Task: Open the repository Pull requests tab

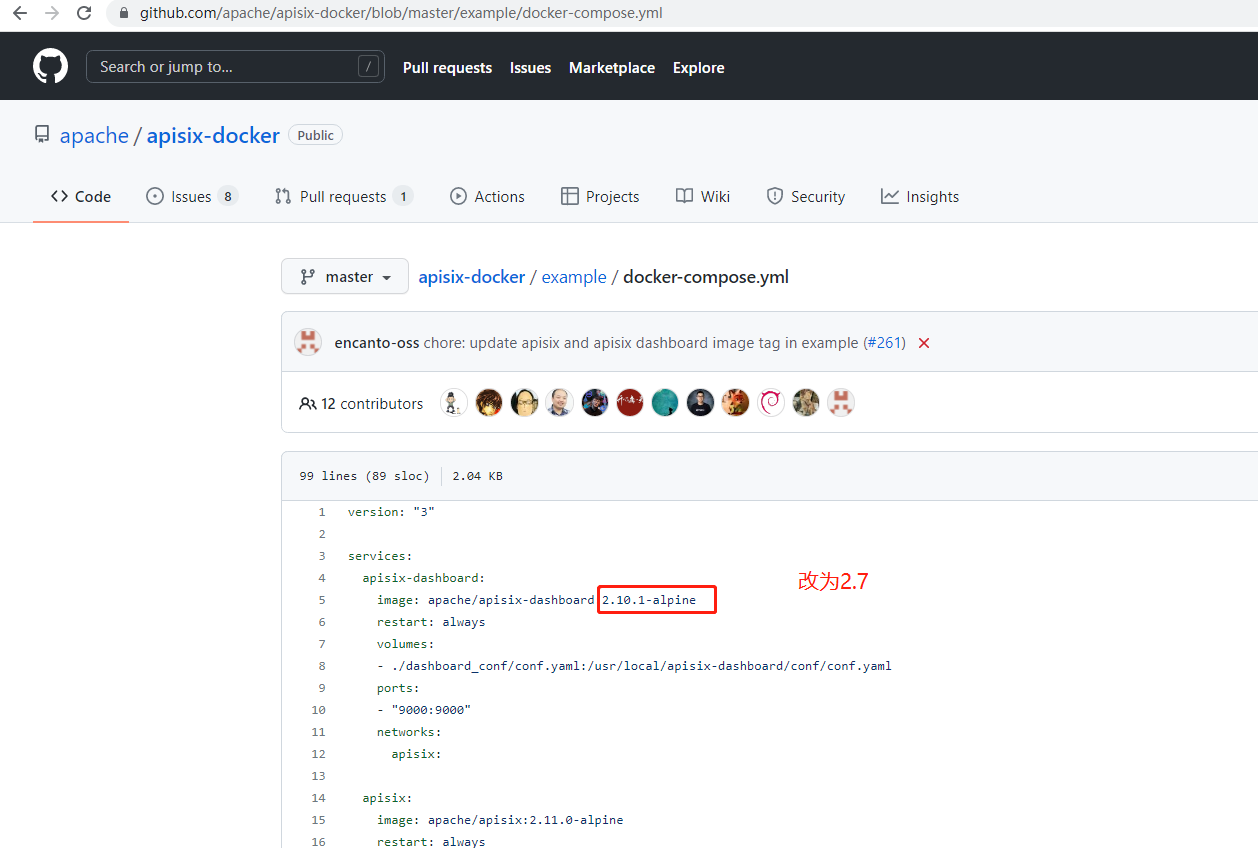Action: click(344, 196)
